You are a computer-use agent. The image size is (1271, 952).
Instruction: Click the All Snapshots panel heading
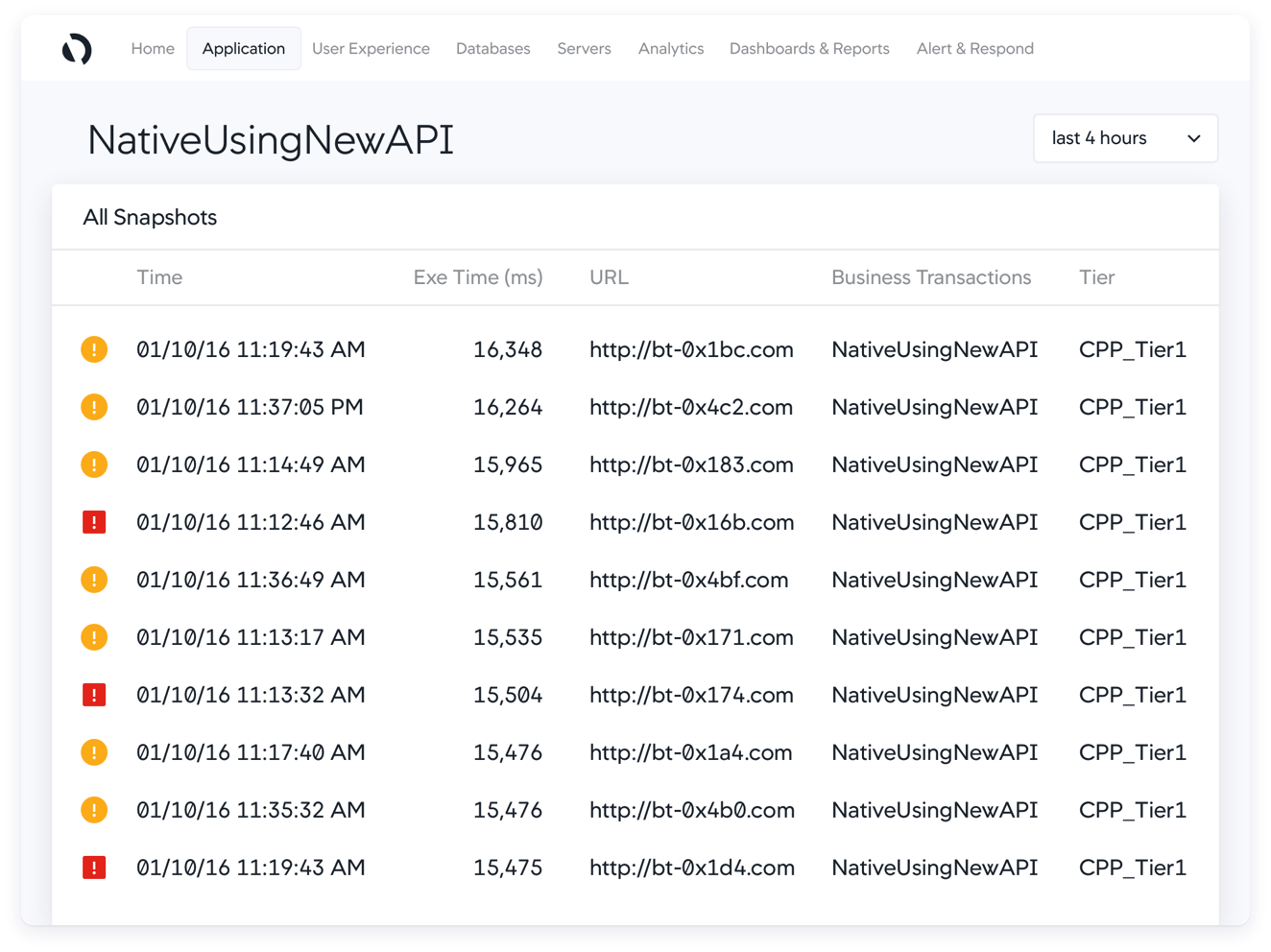(x=150, y=217)
